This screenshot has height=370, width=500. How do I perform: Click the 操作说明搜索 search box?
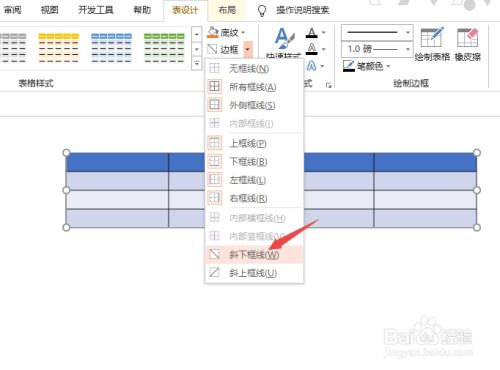coord(303,10)
